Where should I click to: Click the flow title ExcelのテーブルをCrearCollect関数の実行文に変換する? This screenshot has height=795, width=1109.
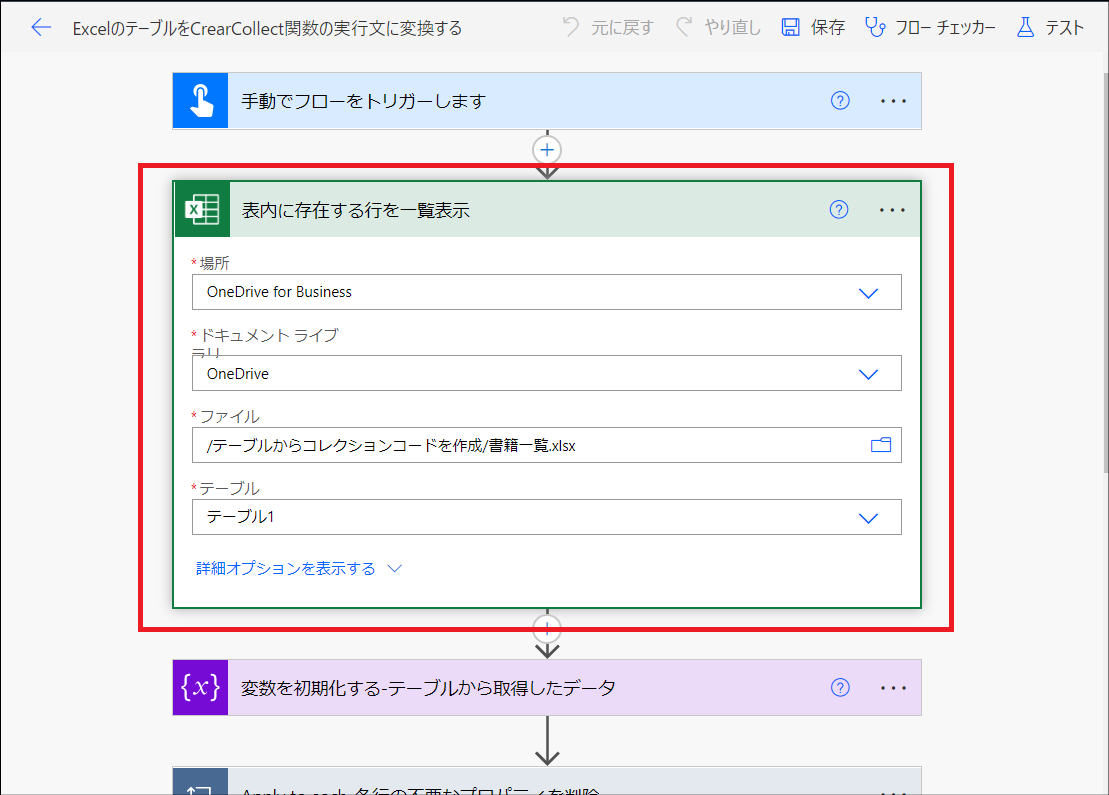267,28
